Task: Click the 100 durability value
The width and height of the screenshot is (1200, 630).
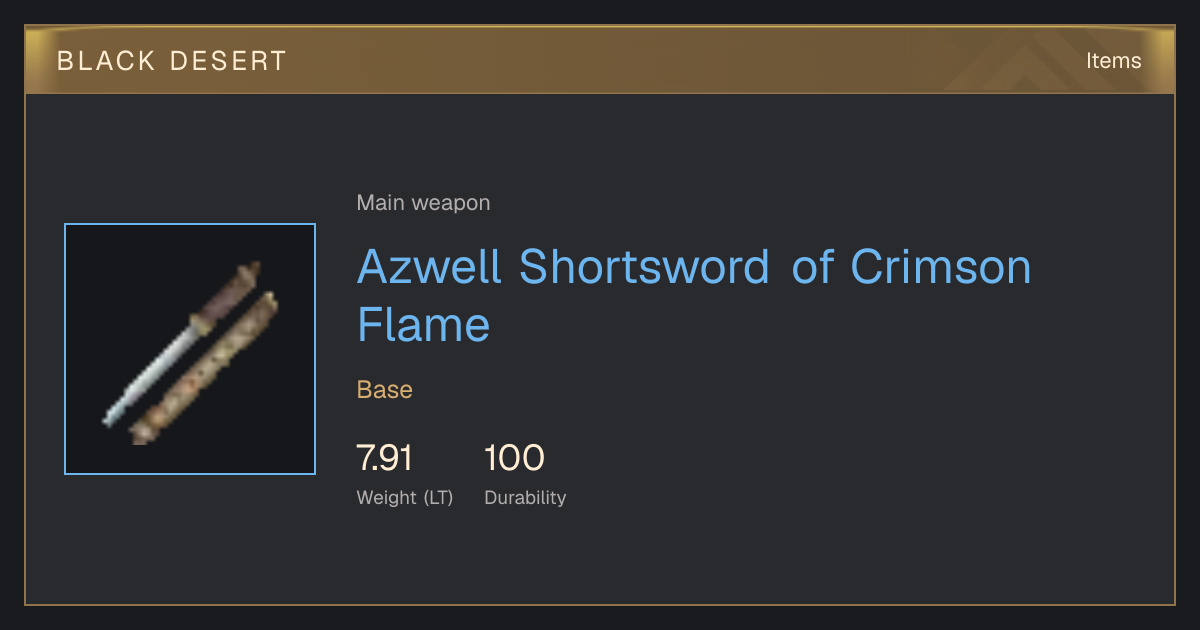Action: (x=514, y=458)
